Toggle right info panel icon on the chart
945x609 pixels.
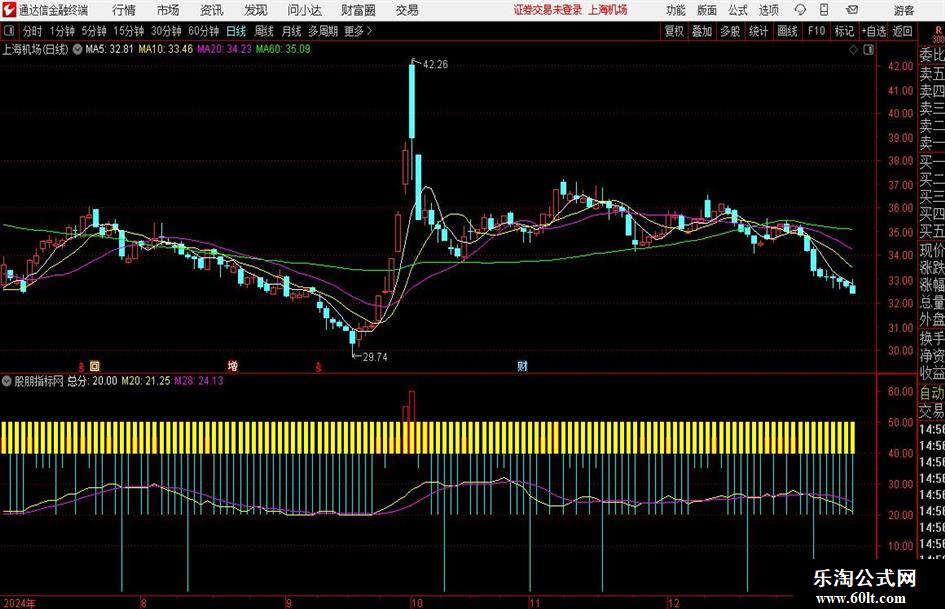(868, 50)
